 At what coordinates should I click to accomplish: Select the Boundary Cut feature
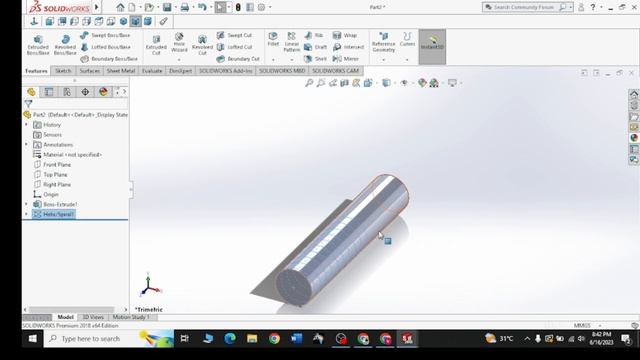[238, 59]
